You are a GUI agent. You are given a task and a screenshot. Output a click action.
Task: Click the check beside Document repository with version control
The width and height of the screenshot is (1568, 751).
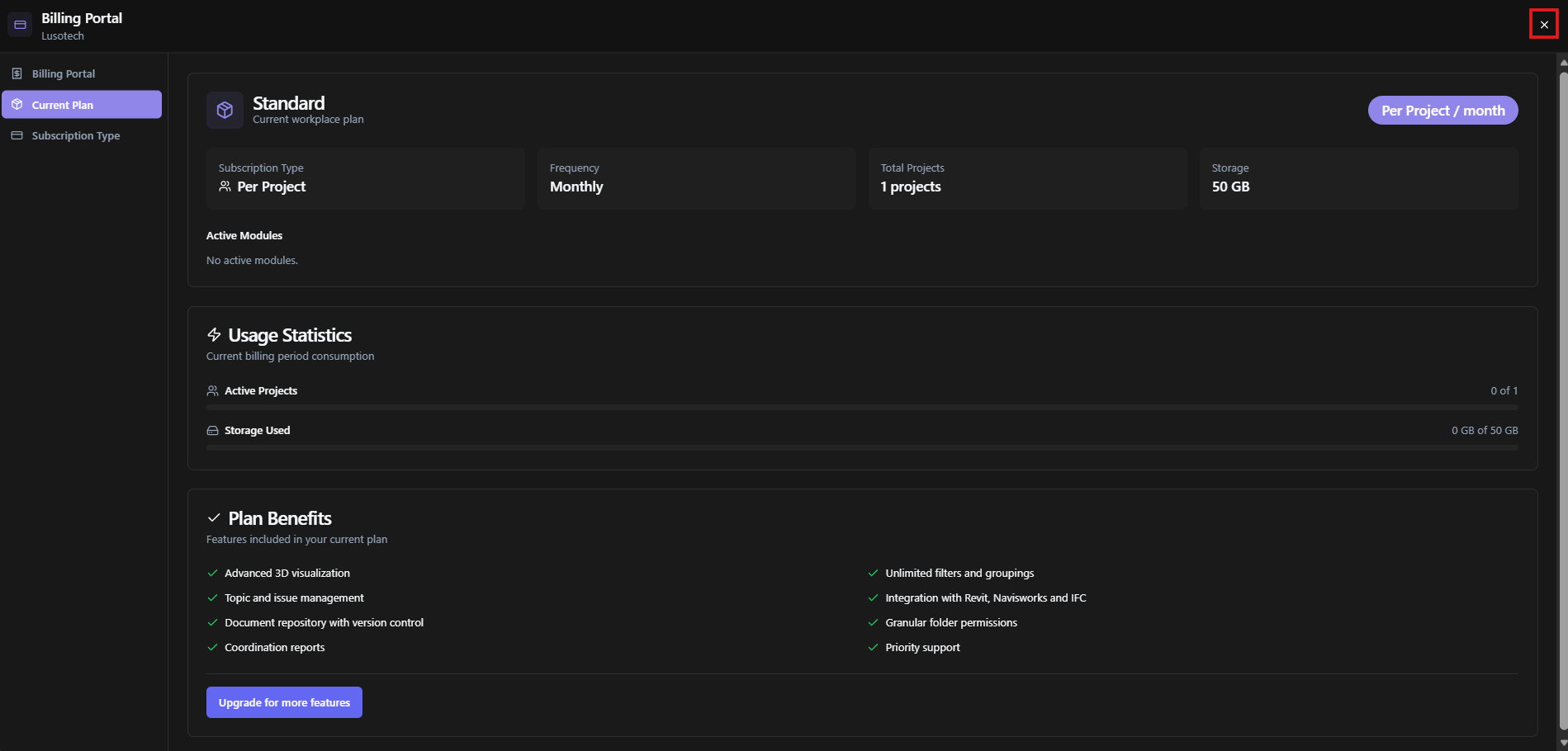click(212, 622)
